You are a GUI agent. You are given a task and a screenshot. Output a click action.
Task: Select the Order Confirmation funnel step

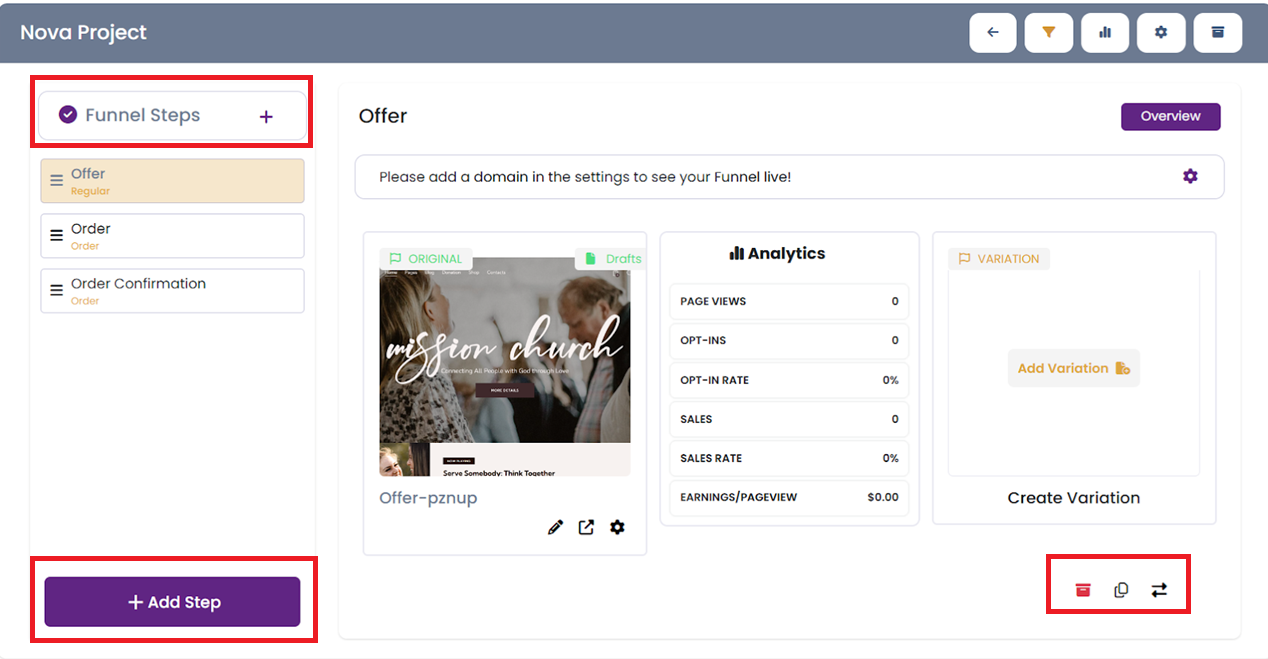tap(172, 291)
